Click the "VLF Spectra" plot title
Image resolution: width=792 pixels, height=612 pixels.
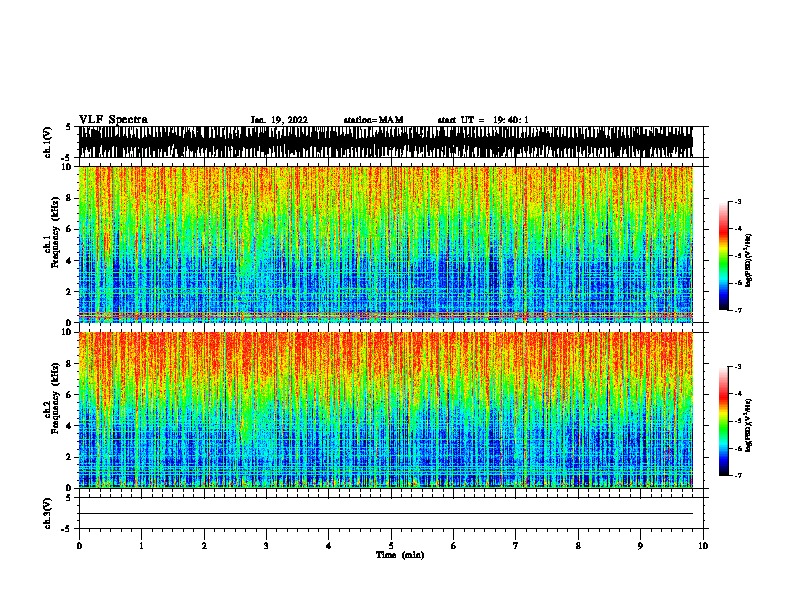(113, 120)
